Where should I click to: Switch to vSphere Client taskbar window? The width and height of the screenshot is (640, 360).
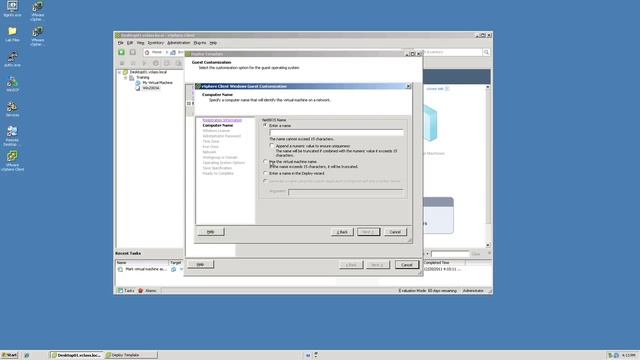point(76,355)
